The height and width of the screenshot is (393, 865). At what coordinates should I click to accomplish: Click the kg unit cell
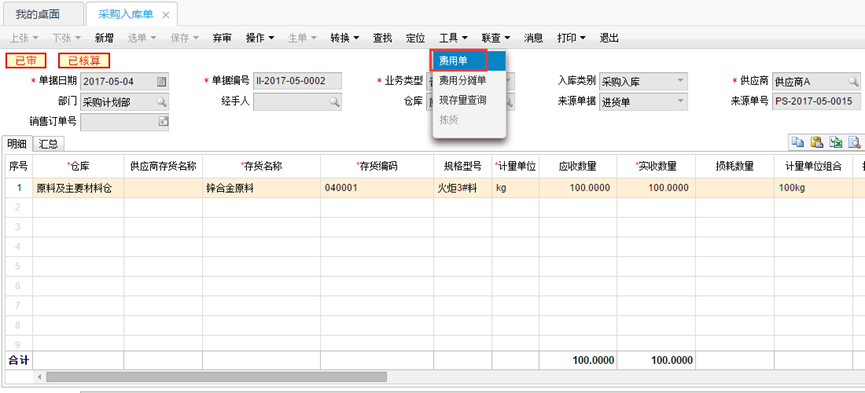tap(515, 188)
